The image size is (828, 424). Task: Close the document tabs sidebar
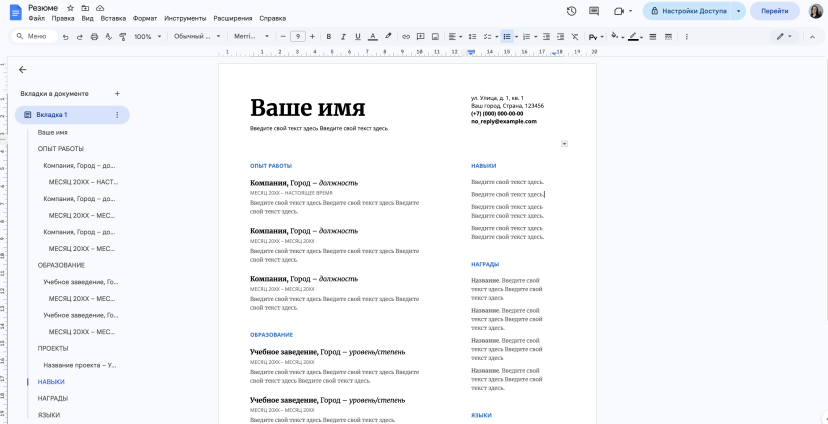coord(22,69)
